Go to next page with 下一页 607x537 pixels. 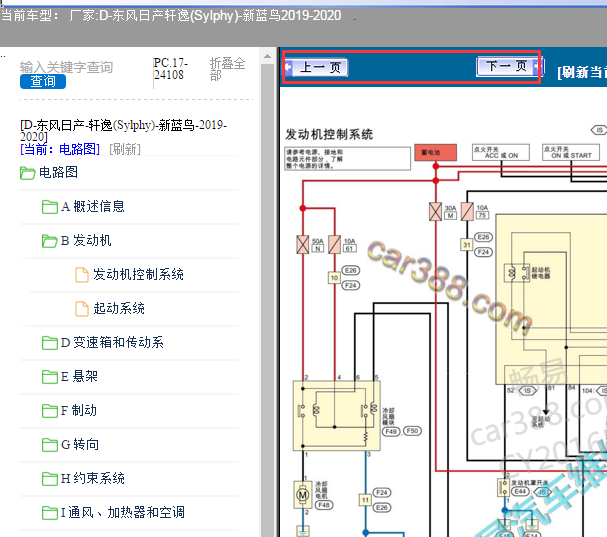pyautogui.click(x=510, y=66)
